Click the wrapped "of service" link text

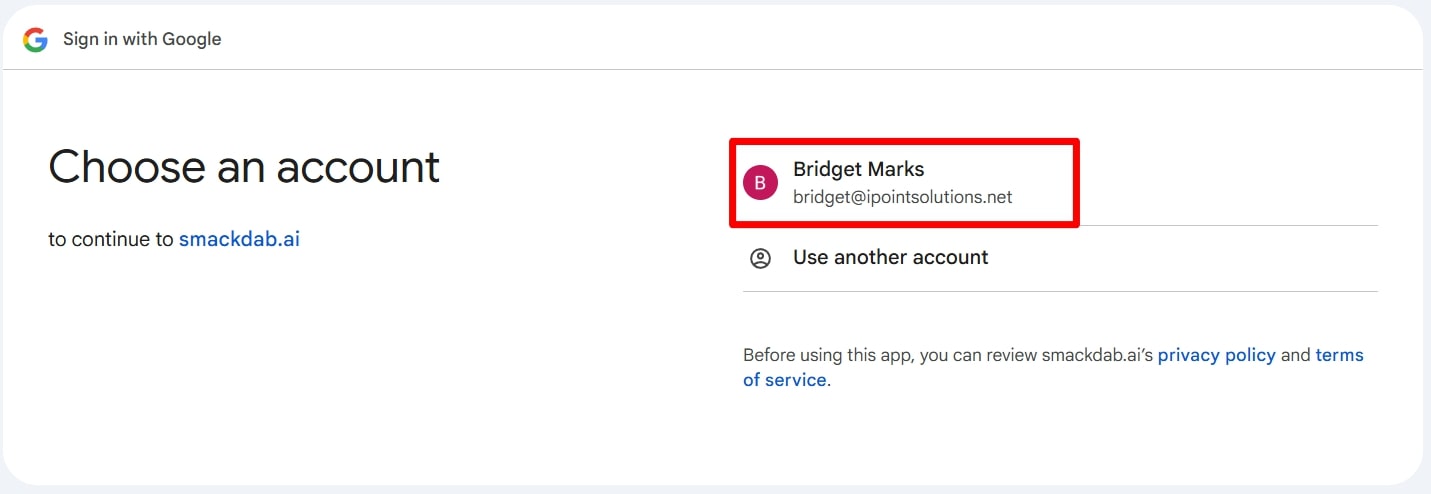(784, 380)
